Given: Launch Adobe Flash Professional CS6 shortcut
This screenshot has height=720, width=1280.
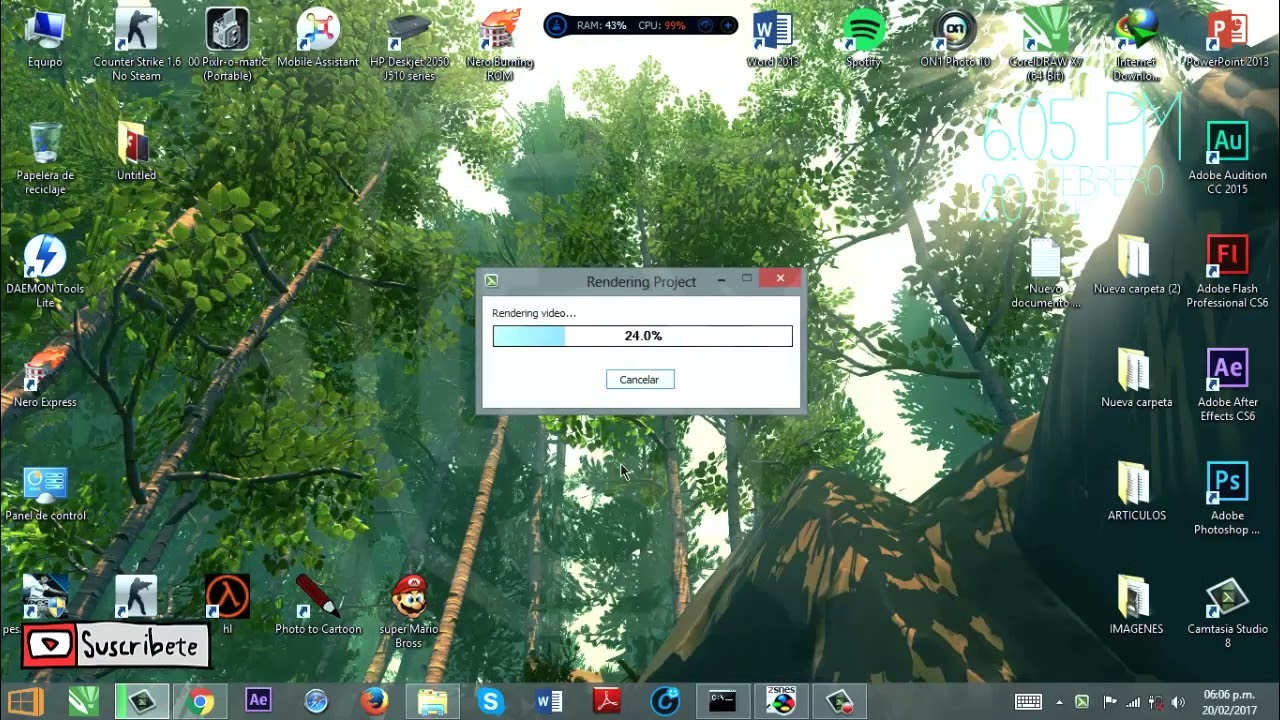Looking at the screenshot, I should 1227,257.
